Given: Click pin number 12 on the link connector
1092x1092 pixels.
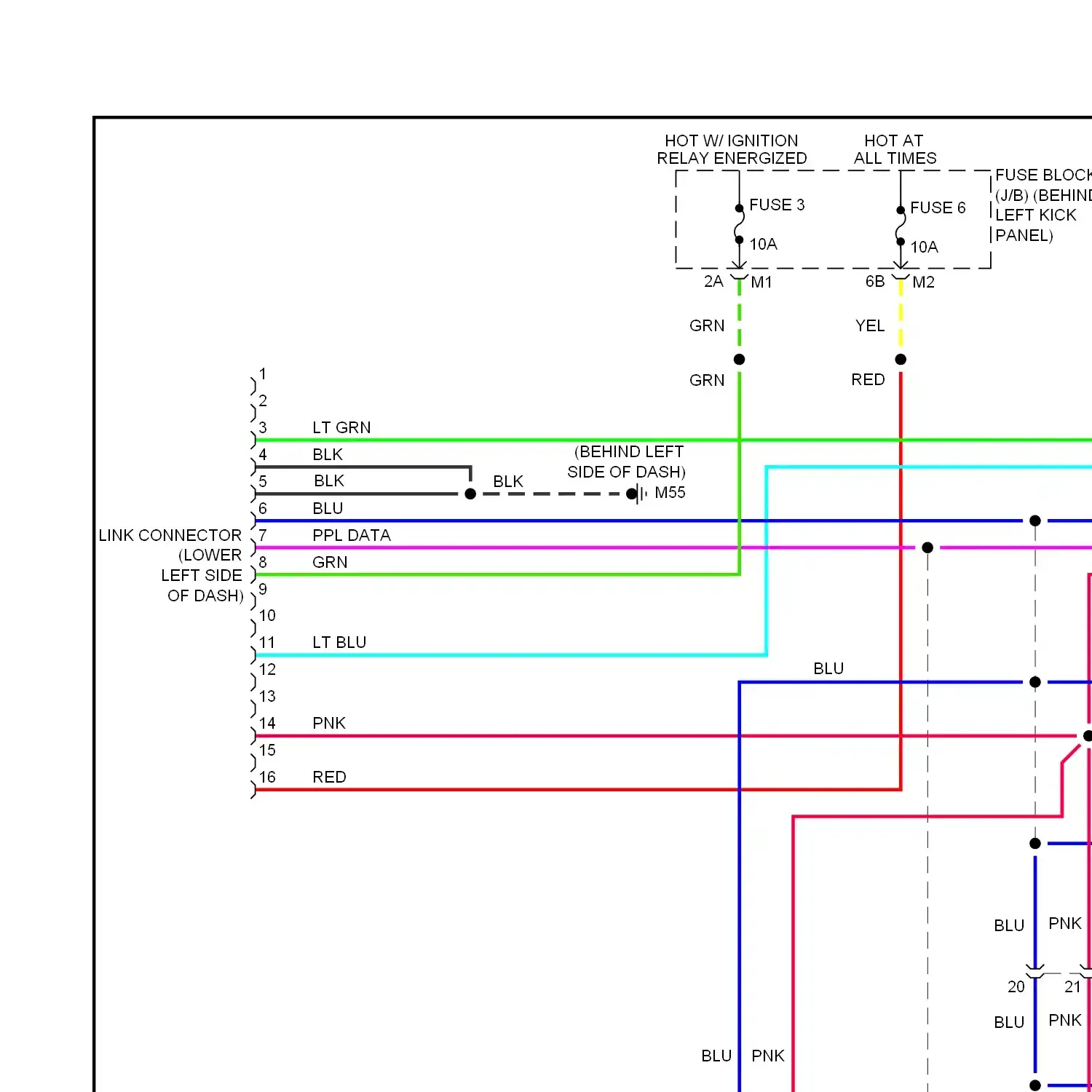Looking at the screenshot, I should pyautogui.click(x=267, y=669).
